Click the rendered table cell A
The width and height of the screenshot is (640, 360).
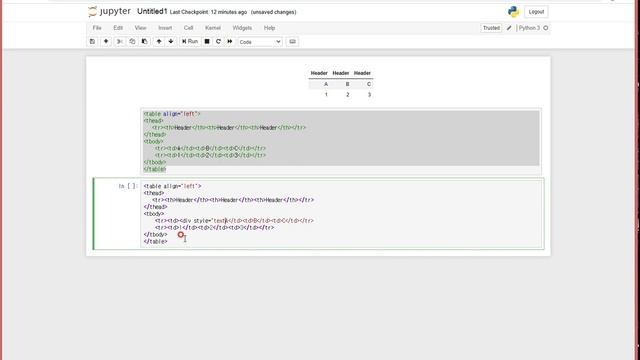pyautogui.click(x=326, y=84)
